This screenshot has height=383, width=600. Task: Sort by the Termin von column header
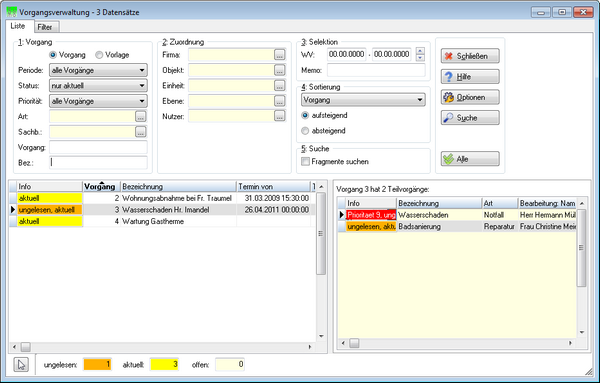[273, 186]
